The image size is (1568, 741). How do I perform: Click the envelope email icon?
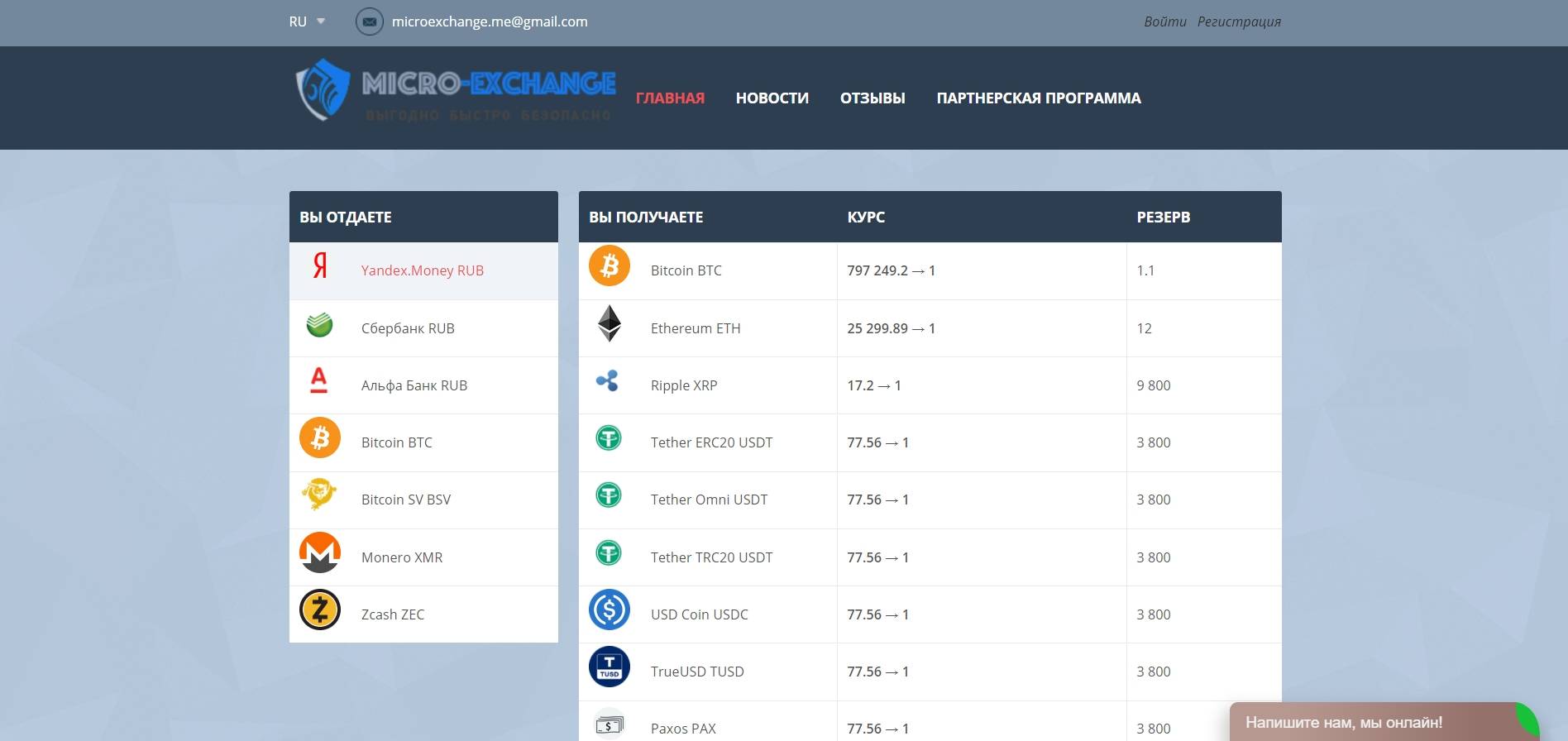click(369, 22)
